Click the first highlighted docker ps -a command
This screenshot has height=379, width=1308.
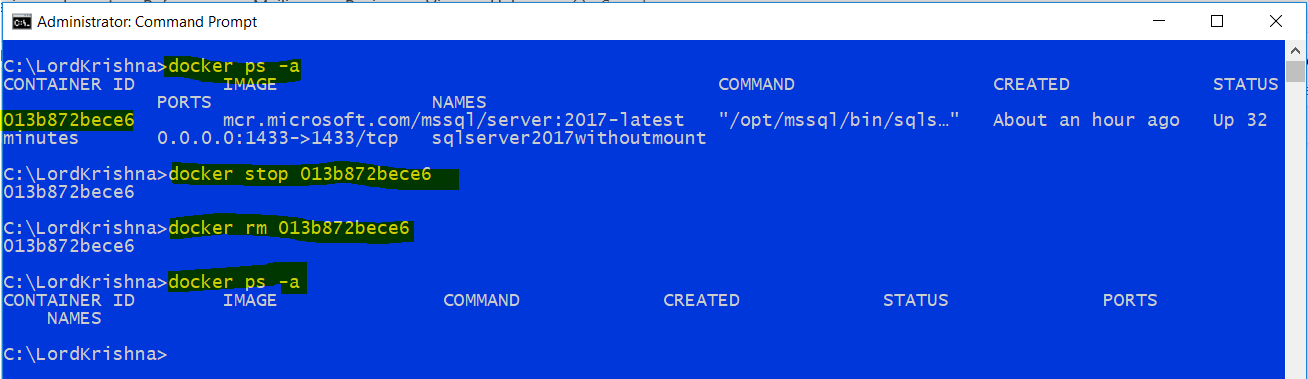[x=235, y=66]
